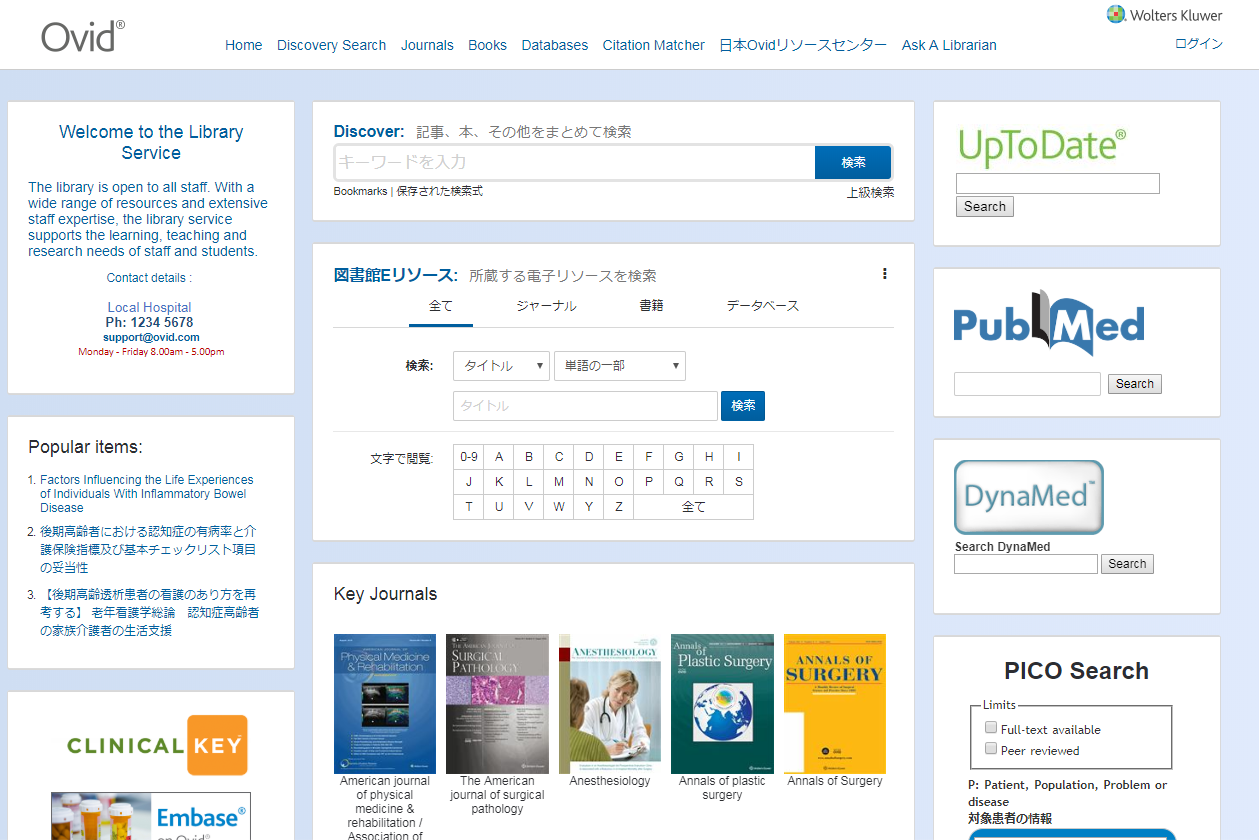
Task: Open the Embase on Ovid banner
Action: coord(150,816)
